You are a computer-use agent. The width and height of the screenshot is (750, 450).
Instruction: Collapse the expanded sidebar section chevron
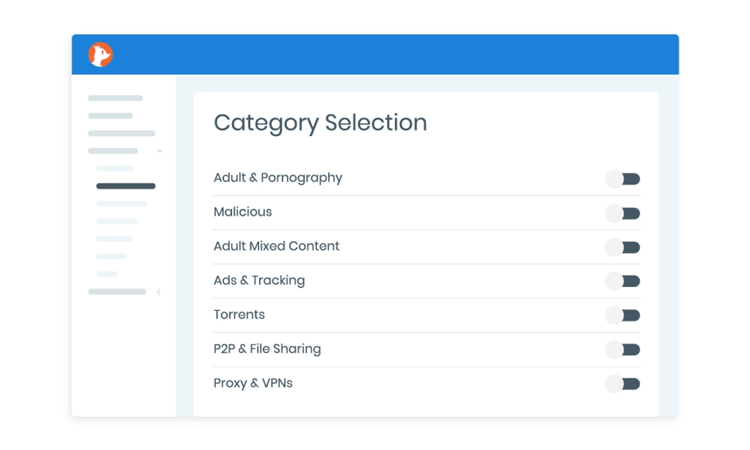160,151
